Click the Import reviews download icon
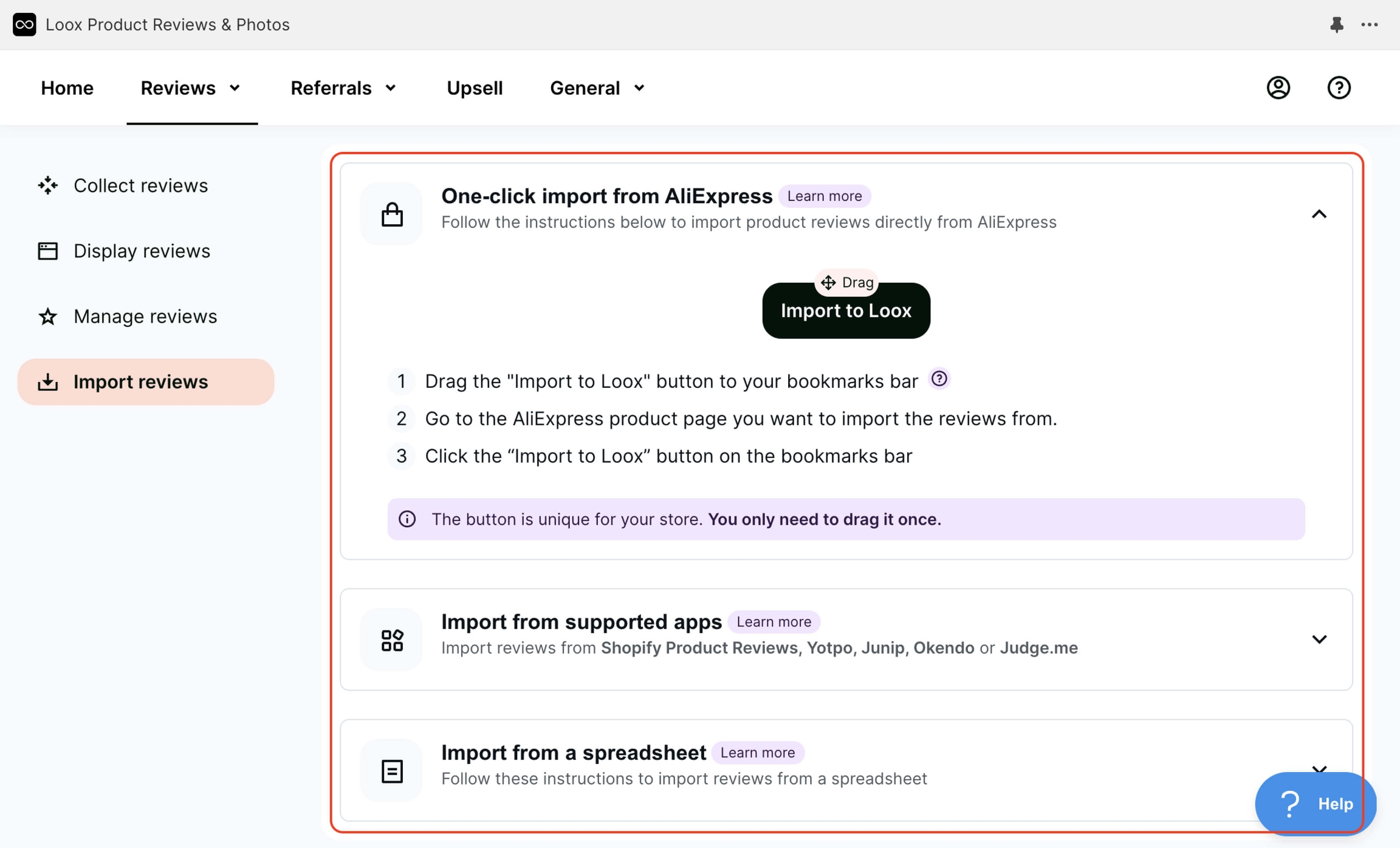The width and height of the screenshot is (1400, 848). 48,381
